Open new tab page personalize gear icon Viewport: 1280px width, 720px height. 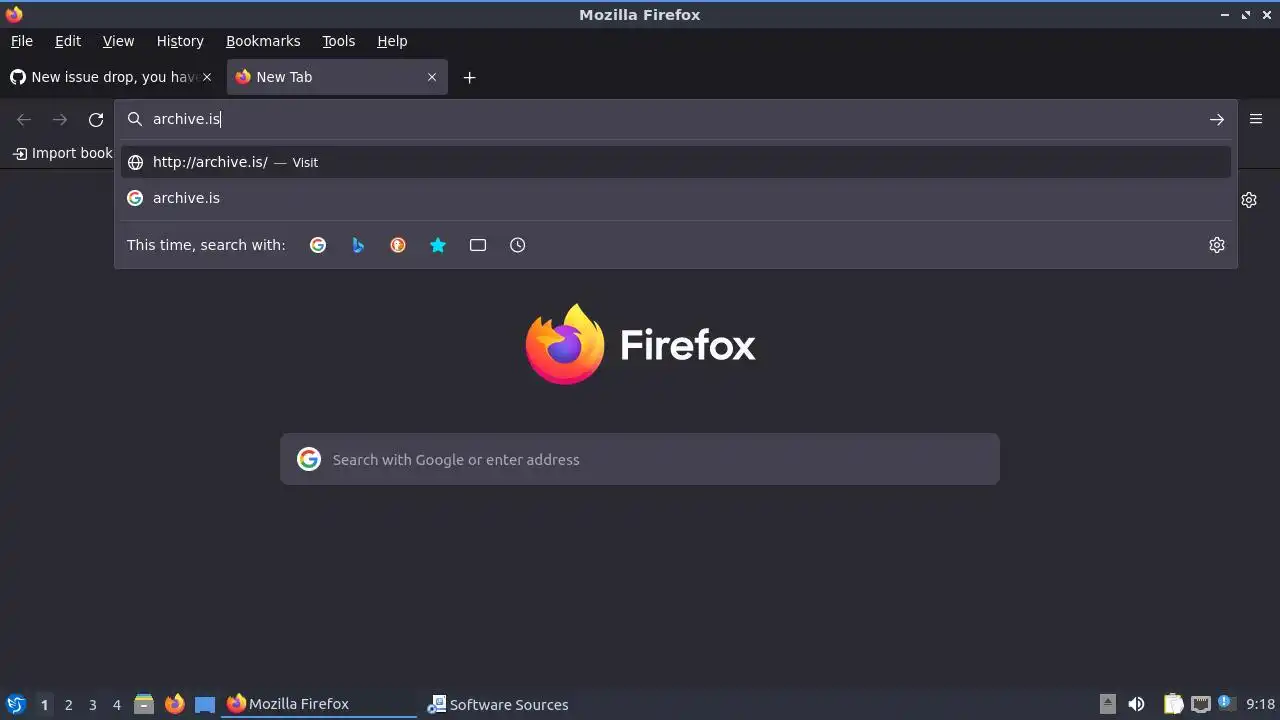[x=1249, y=200]
